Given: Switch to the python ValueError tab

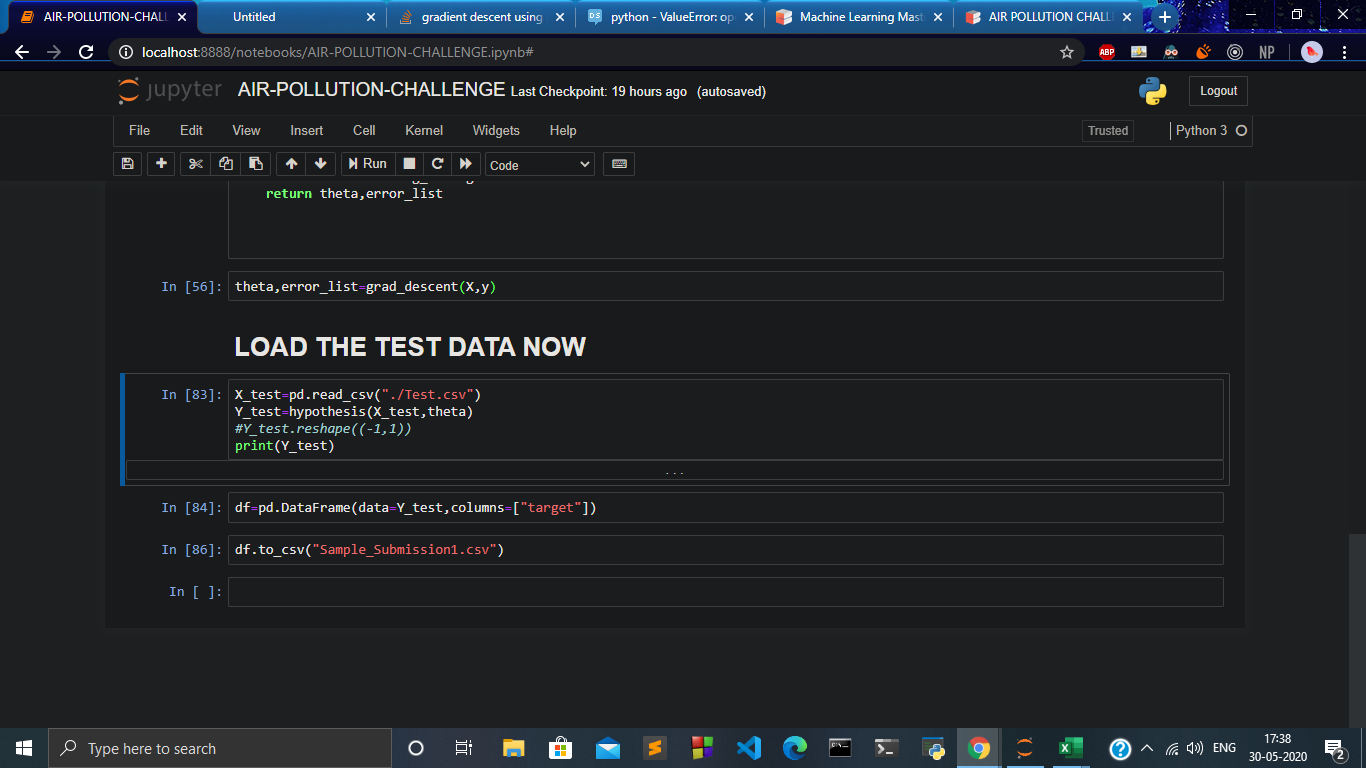Looking at the screenshot, I should coord(671,17).
